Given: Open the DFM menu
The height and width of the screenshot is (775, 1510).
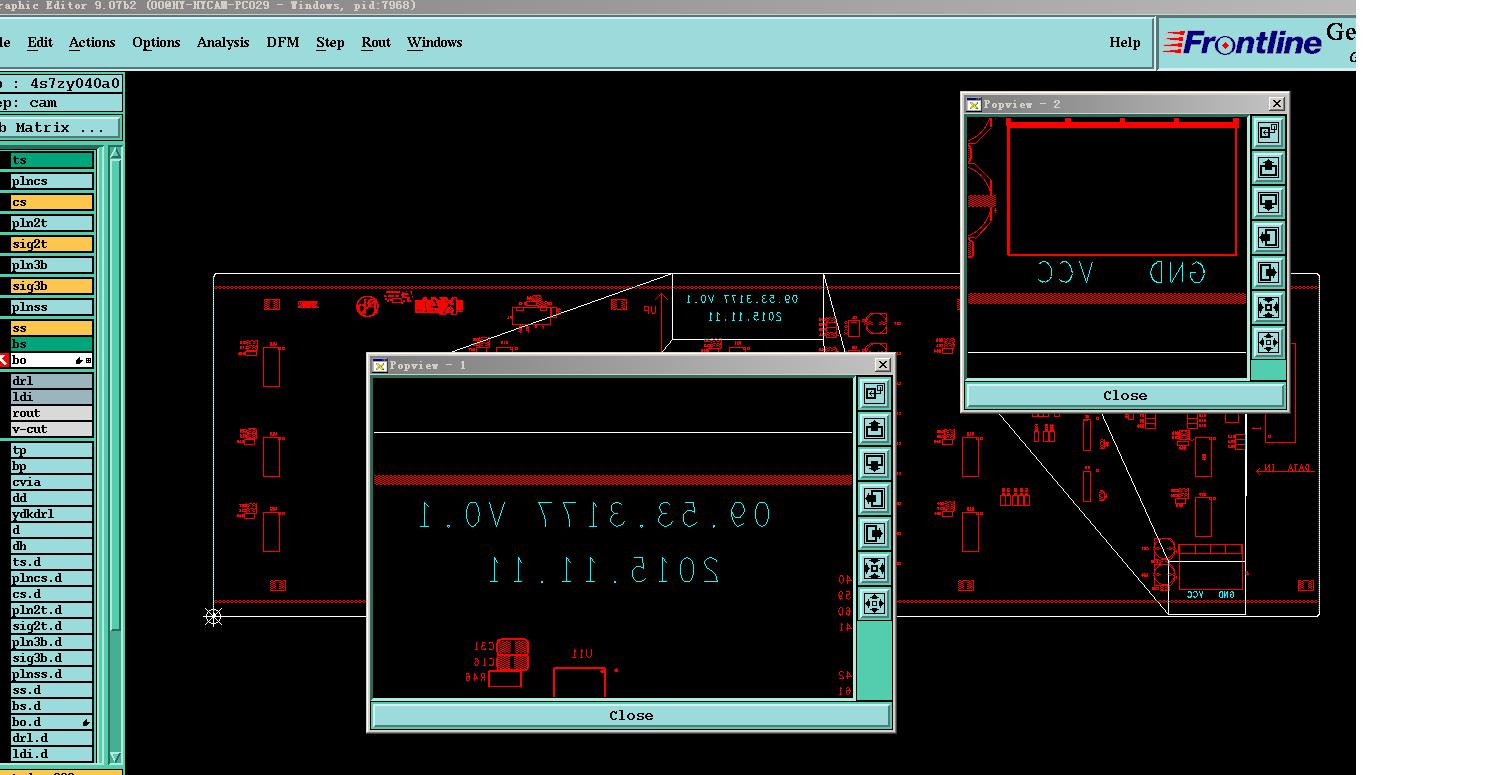Looking at the screenshot, I should point(283,42).
